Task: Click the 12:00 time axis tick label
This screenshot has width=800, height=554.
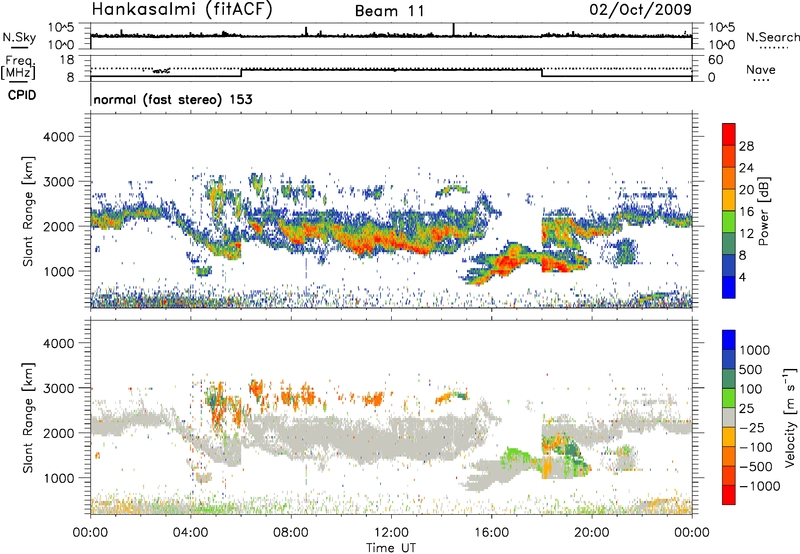Action: 391,533
